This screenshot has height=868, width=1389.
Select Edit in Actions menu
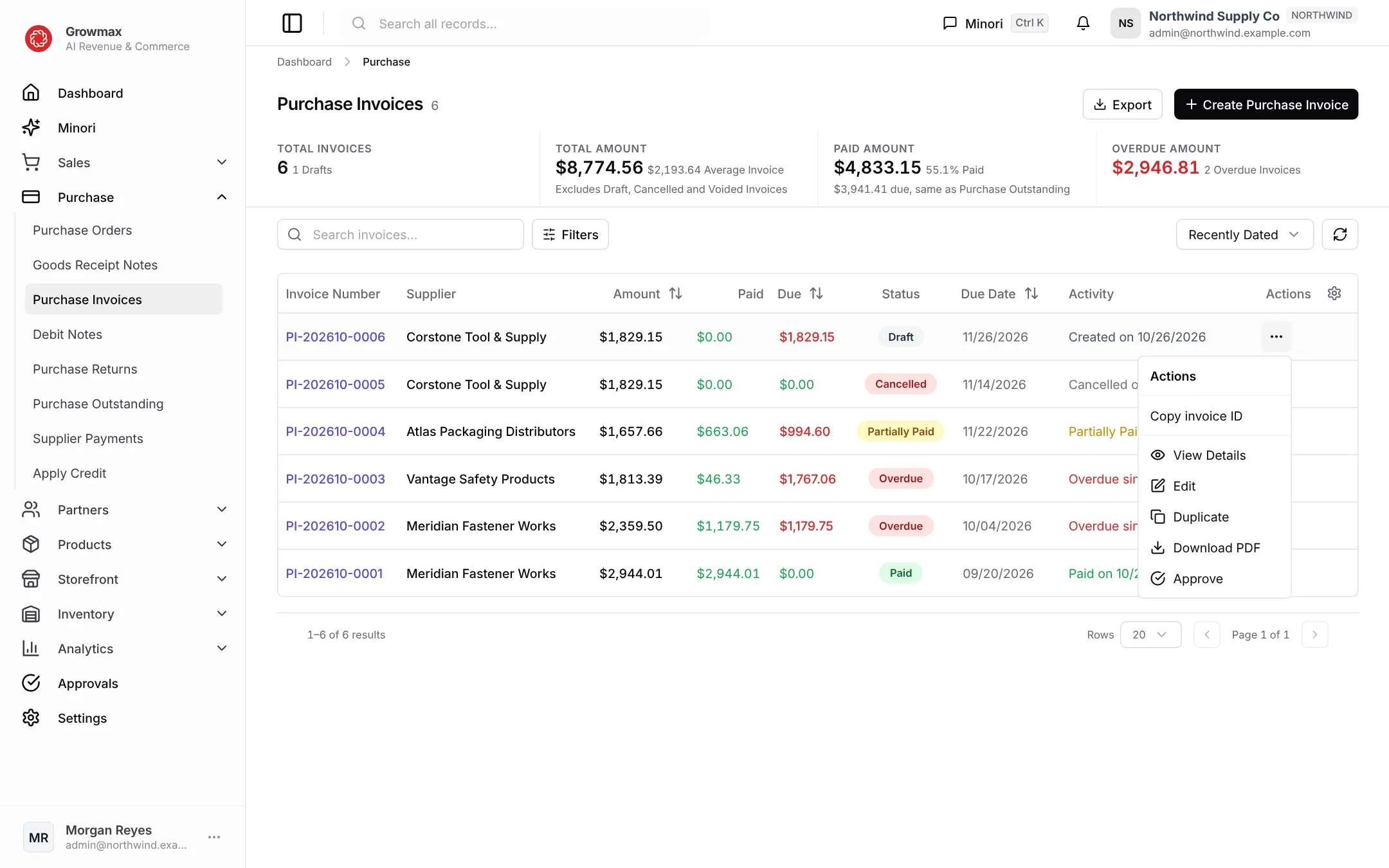click(x=1214, y=485)
